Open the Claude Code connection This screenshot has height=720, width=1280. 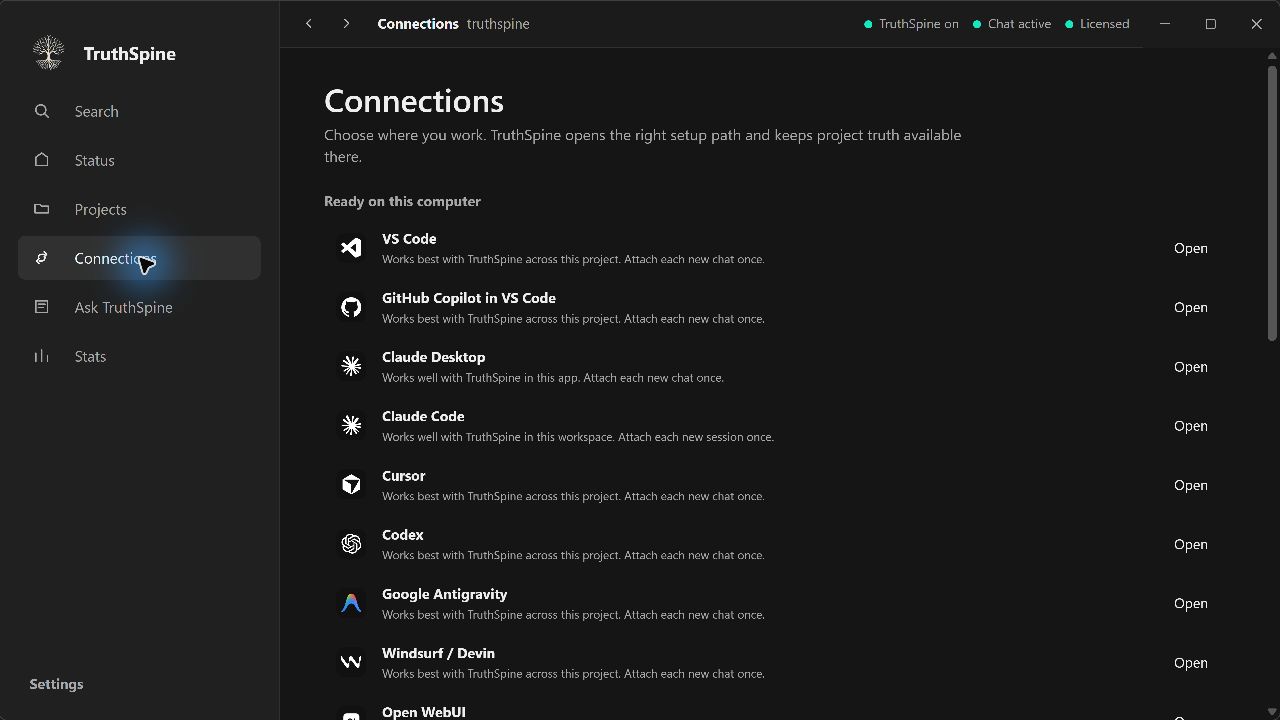(1190, 426)
